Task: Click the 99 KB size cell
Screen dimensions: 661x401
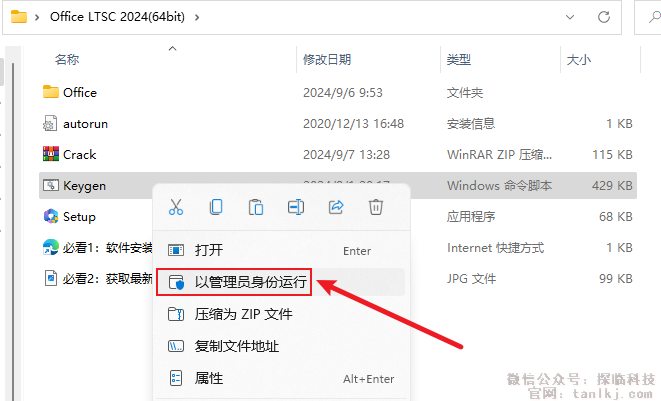Action: point(616,279)
